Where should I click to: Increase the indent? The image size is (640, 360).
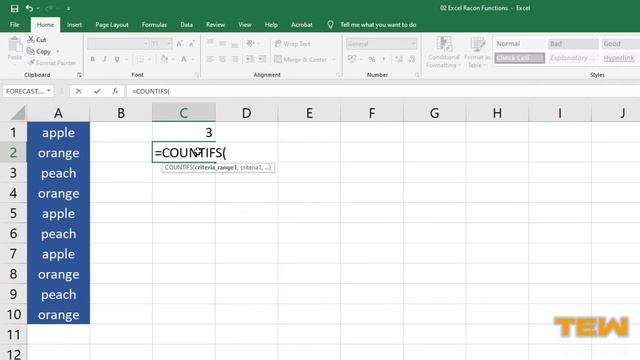click(x=262, y=59)
